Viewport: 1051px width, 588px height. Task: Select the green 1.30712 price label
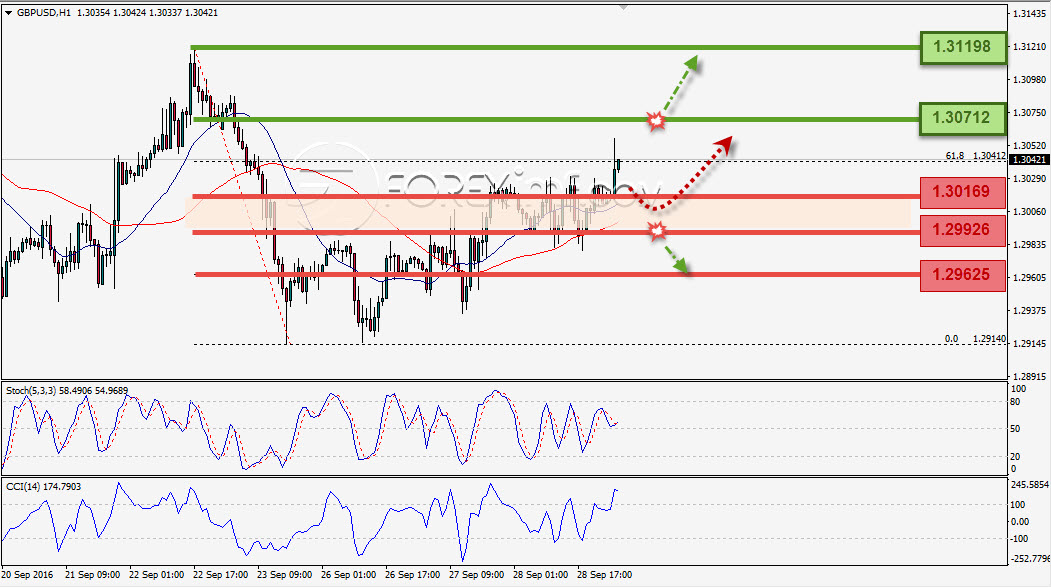pyautogui.click(x=963, y=118)
